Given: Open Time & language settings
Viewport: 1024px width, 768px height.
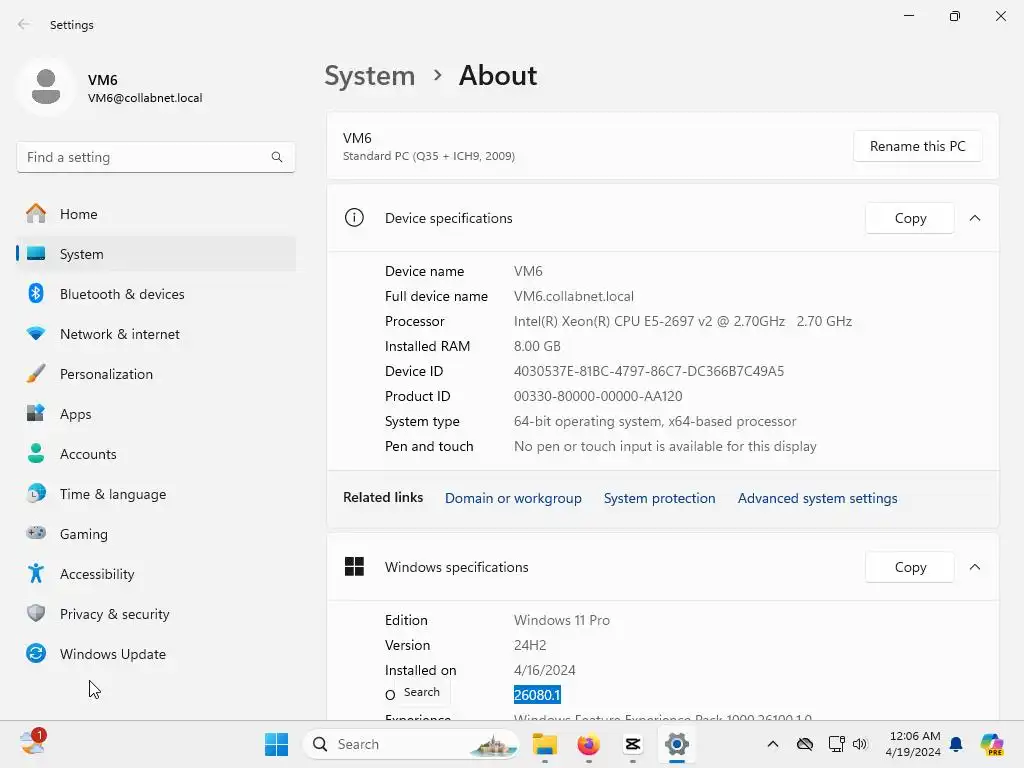Looking at the screenshot, I should (155, 494).
